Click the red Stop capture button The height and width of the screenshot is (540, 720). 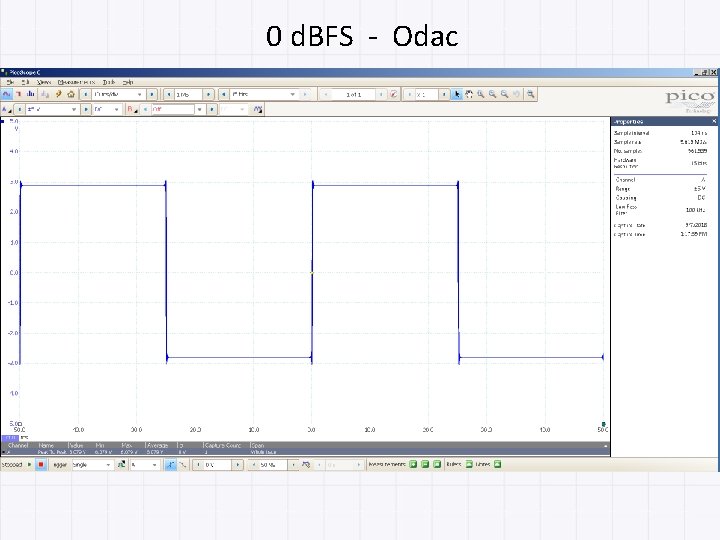(x=41, y=465)
